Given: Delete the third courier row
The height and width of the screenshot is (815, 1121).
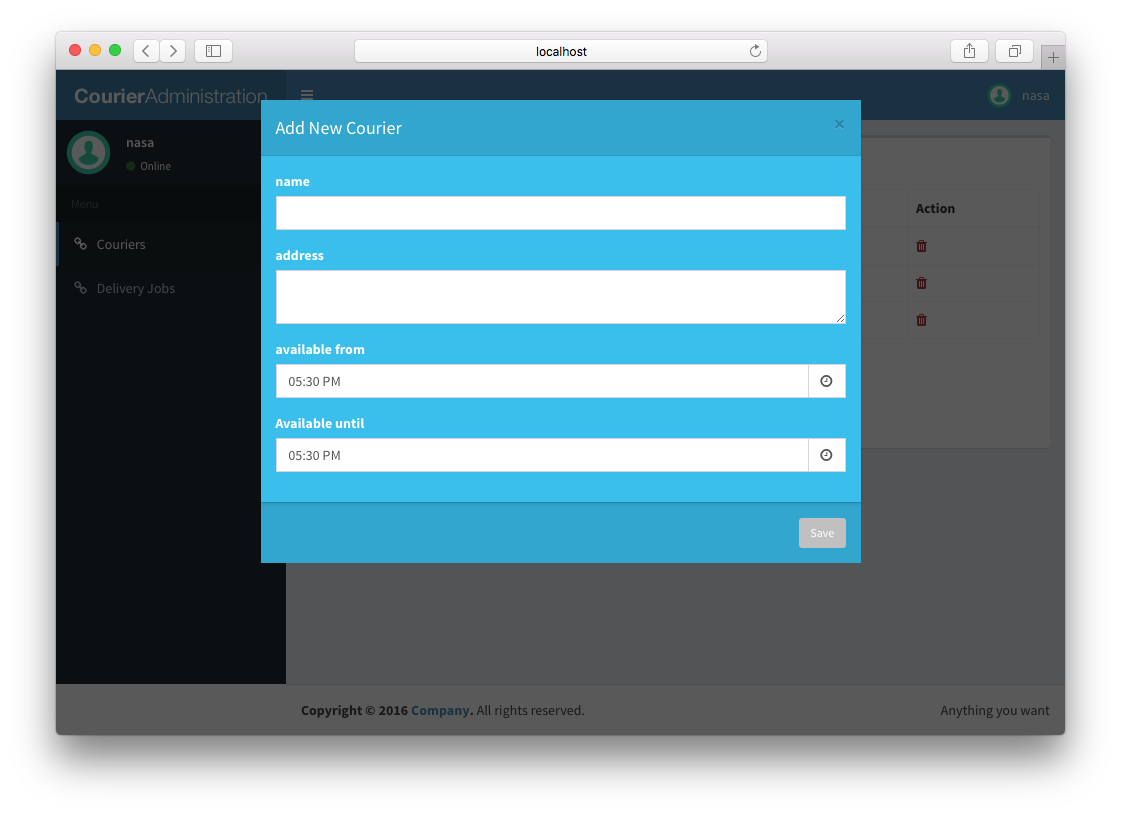Looking at the screenshot, I should pyautogui.click(x=922, y=320).
